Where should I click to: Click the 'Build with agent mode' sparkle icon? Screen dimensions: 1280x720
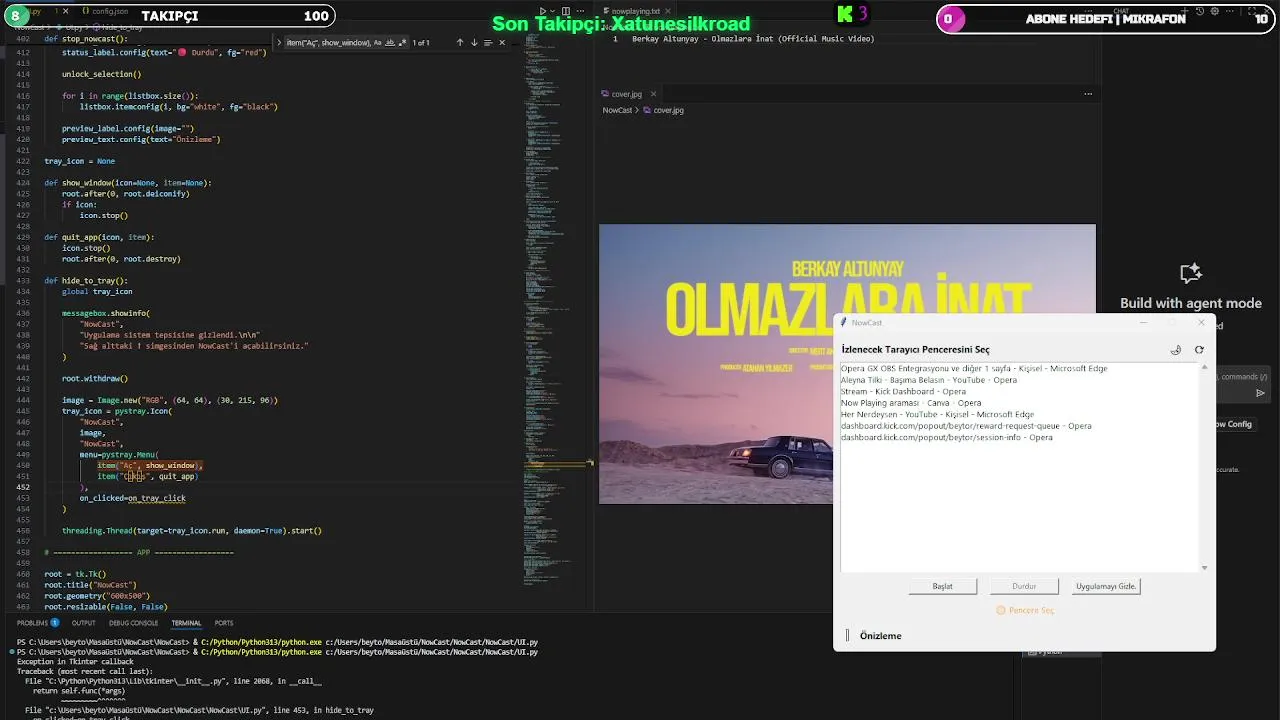[x=1190, y=273]
